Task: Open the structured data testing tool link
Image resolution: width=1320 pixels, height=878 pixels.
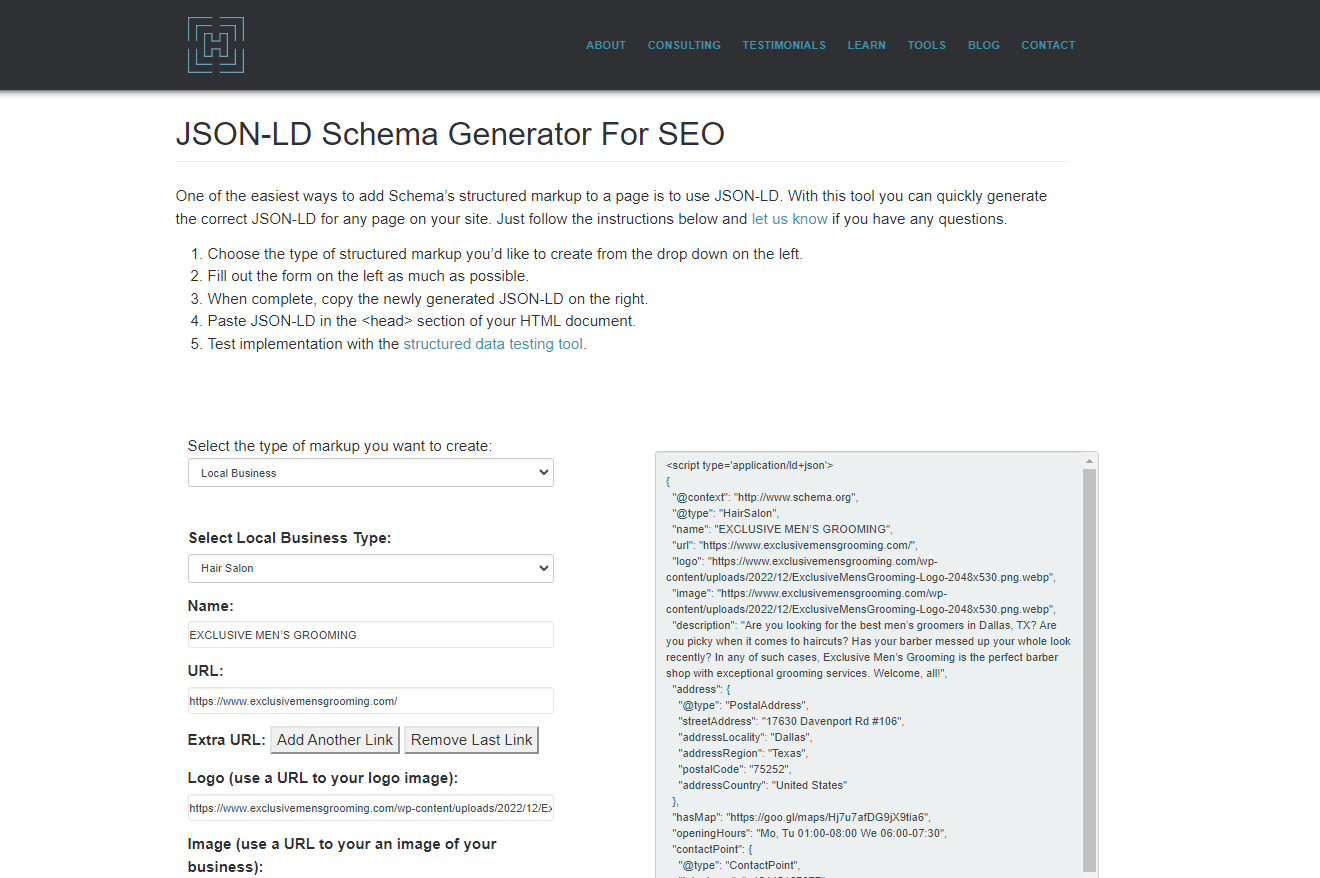Action: click(x=493, y=343)
